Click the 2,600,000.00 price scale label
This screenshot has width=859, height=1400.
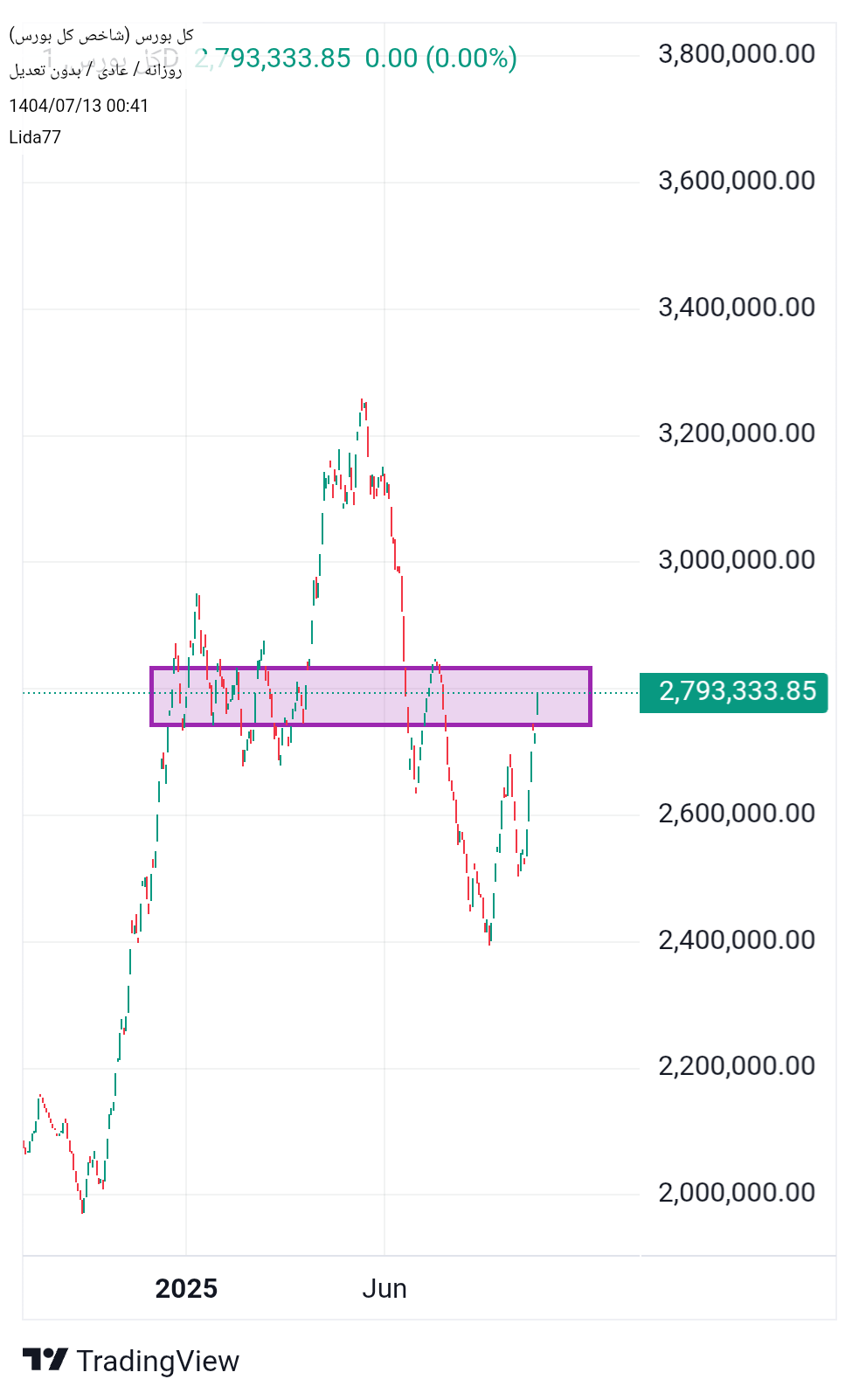coord(737,814)
